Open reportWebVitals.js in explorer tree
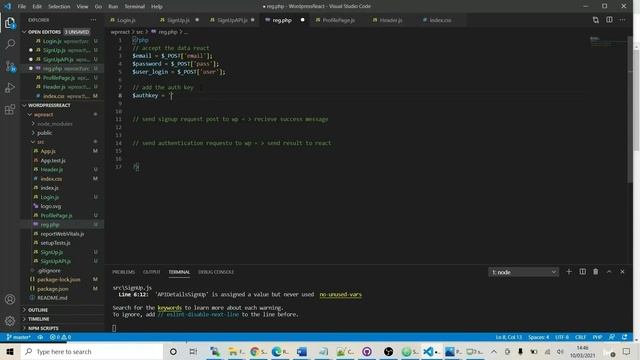 pyautogui.click(x=62, y=234)
